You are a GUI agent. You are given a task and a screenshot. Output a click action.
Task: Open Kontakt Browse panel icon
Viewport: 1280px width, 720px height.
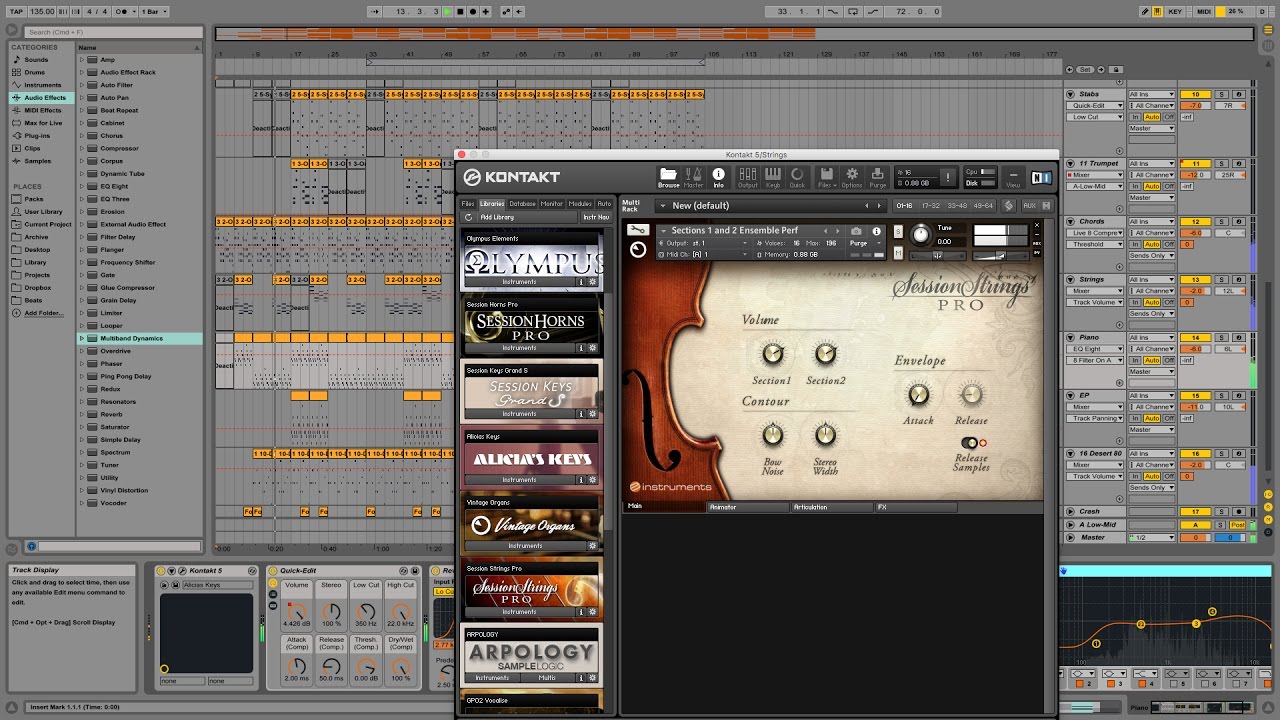(x=668, y=176)
